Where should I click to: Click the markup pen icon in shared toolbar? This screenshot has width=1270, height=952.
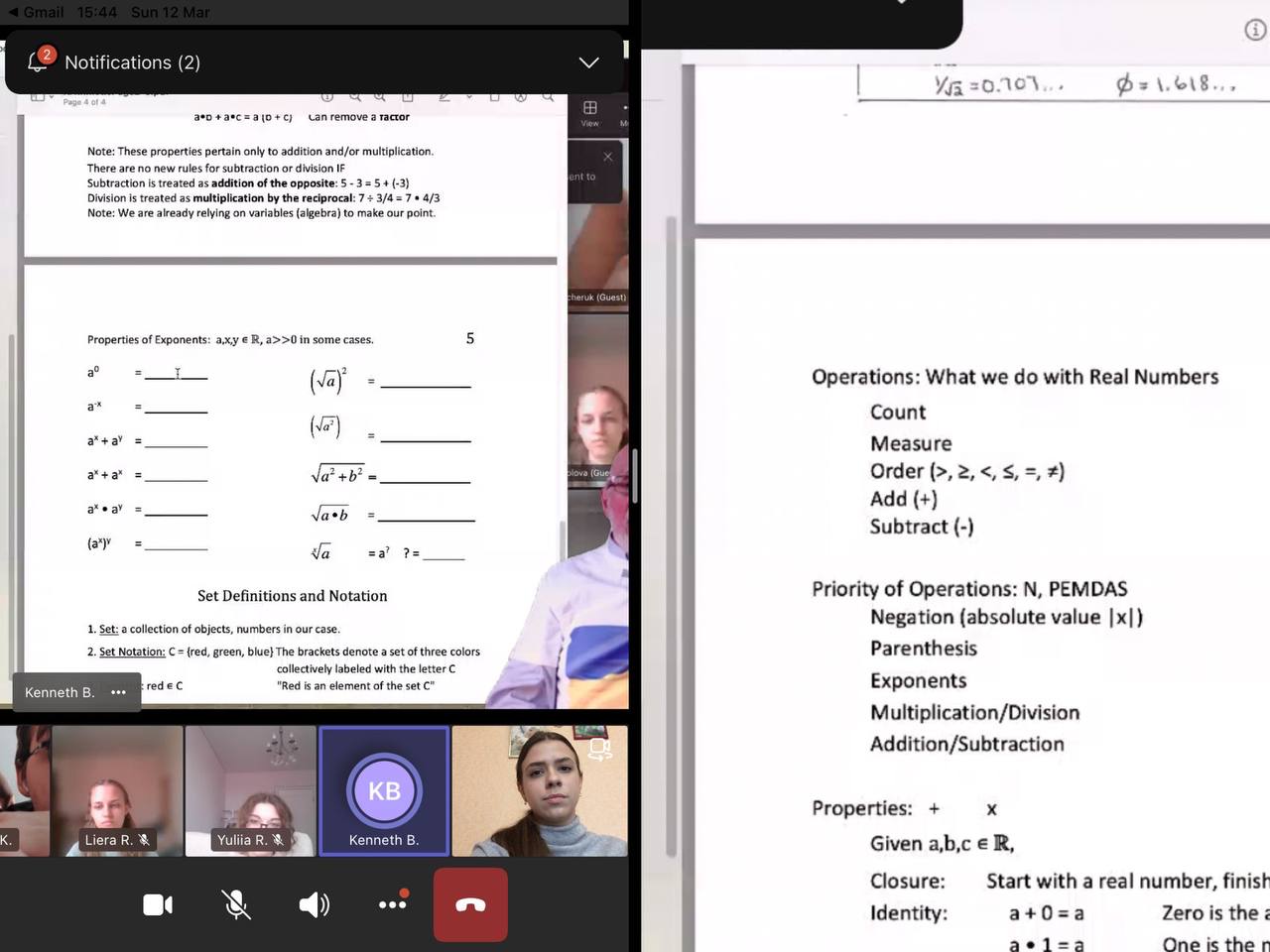[444, 97]
